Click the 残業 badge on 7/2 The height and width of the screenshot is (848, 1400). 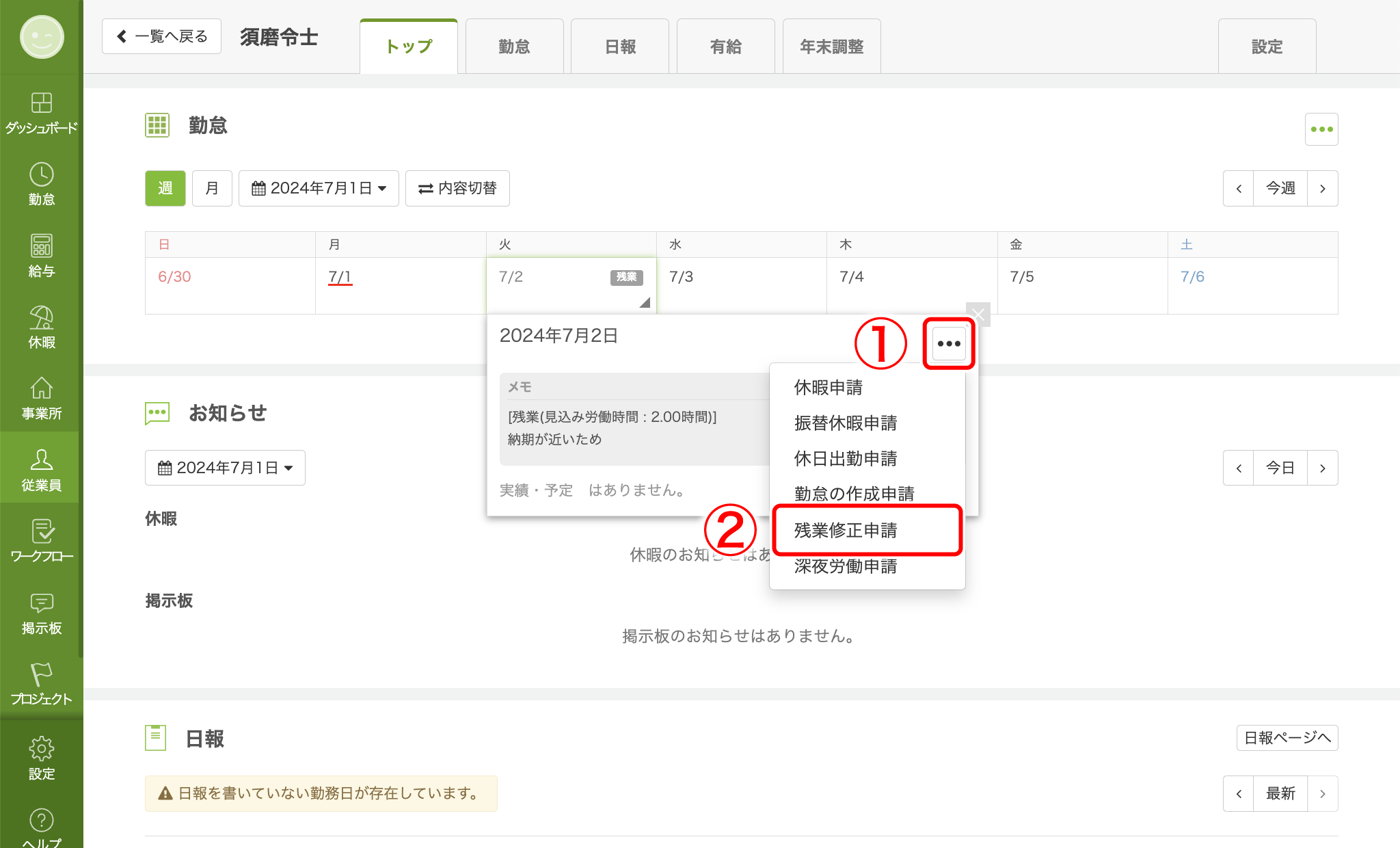point(626,277)
